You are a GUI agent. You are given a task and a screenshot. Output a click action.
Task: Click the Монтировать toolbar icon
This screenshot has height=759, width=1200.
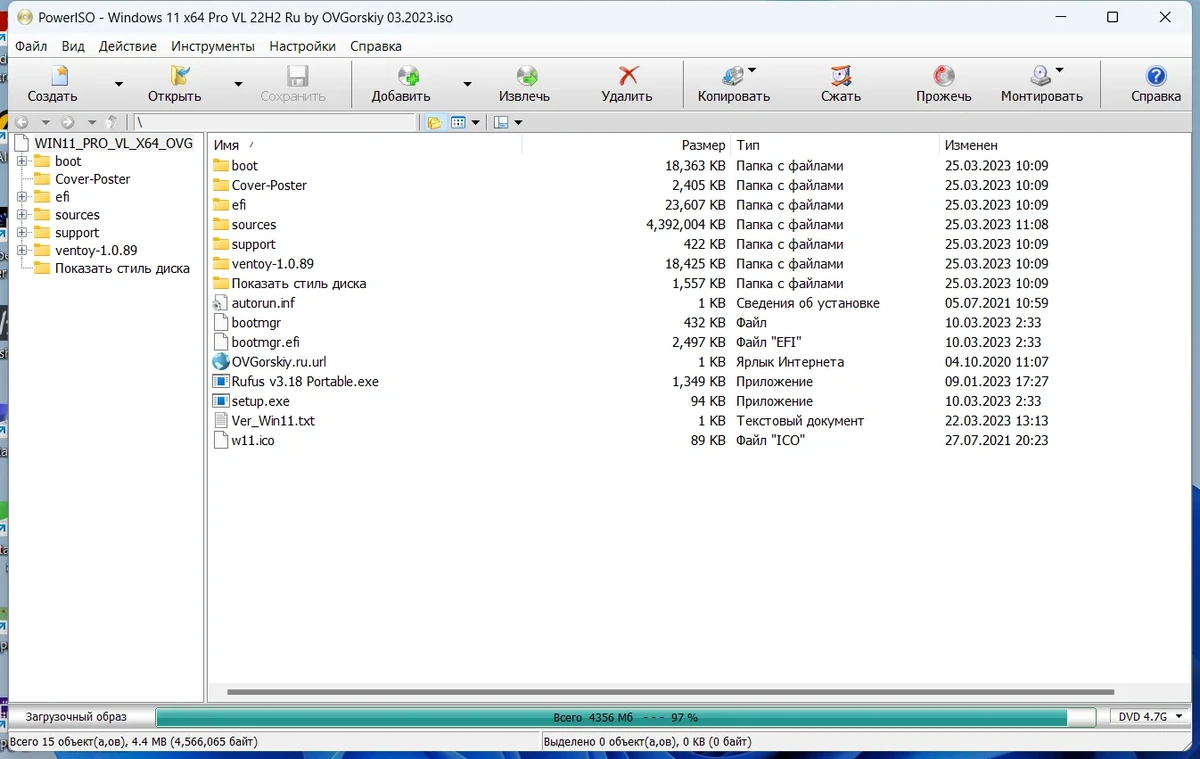pos(1041,76)
